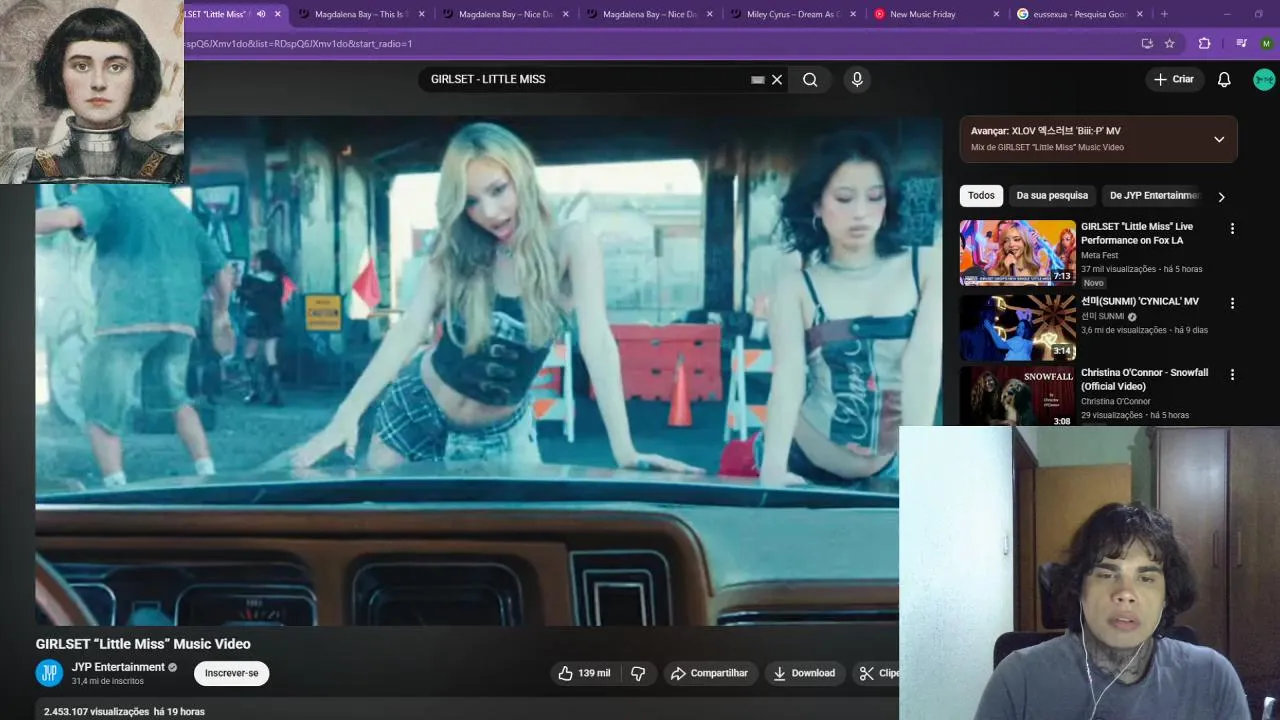The height and width of the screenshot is (720, 1280).
Task: Open Christina O'Connor Snowfall thumbnail
Action: click(x=1017, y=396)
